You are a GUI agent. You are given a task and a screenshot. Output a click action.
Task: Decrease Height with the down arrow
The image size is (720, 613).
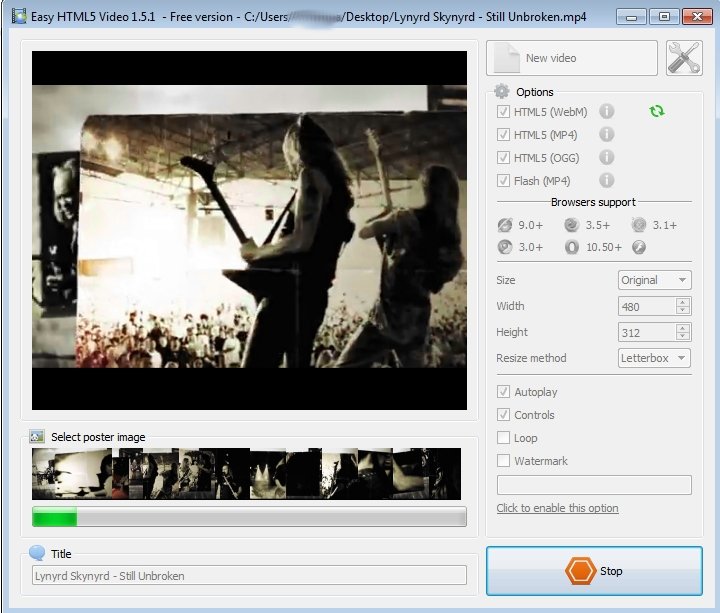[683, 336]
